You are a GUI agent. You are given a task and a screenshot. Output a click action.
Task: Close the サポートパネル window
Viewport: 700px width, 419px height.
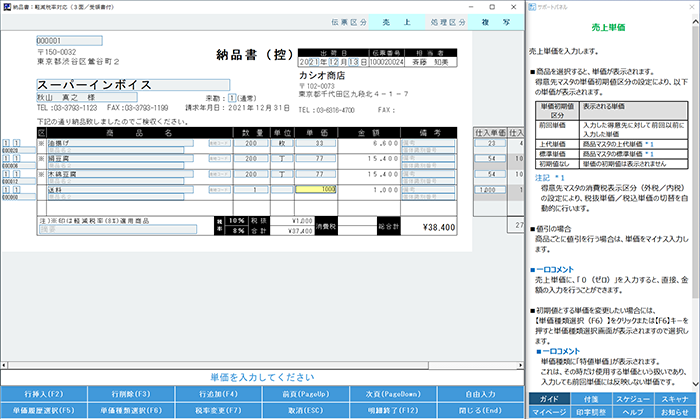click(691, 5)
